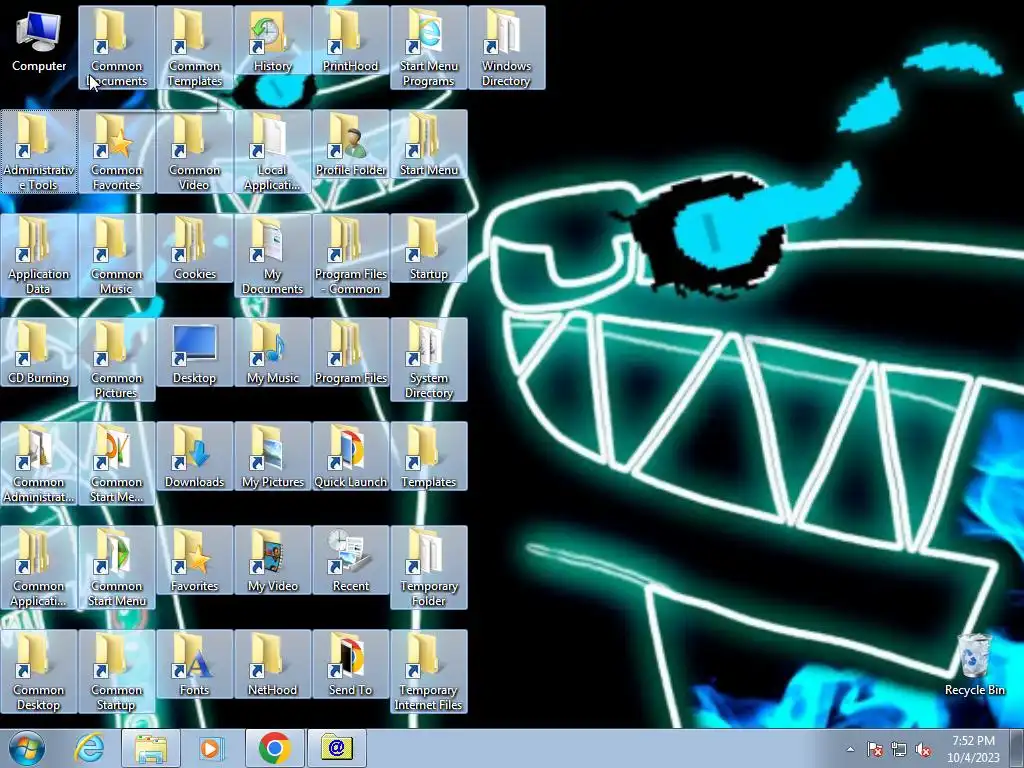Screen dimensions: 1024x768
Task: Select the Common Desktop shortcut
Action: coord(39,671)
